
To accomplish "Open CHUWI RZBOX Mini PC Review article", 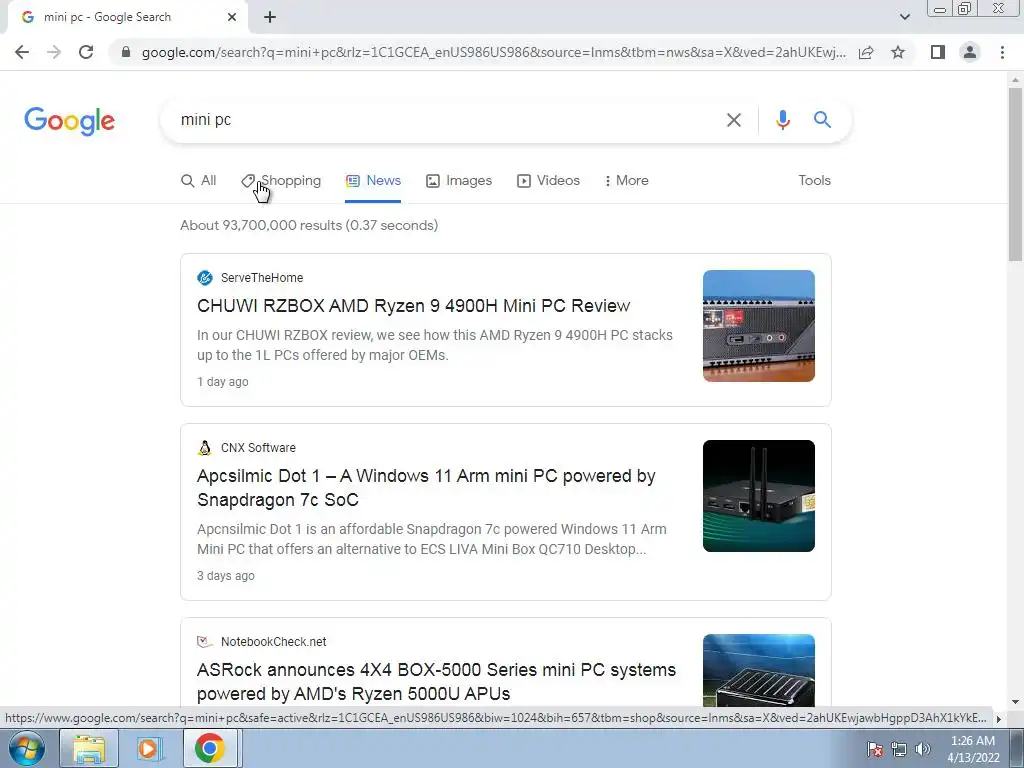I will pos(413,306).
